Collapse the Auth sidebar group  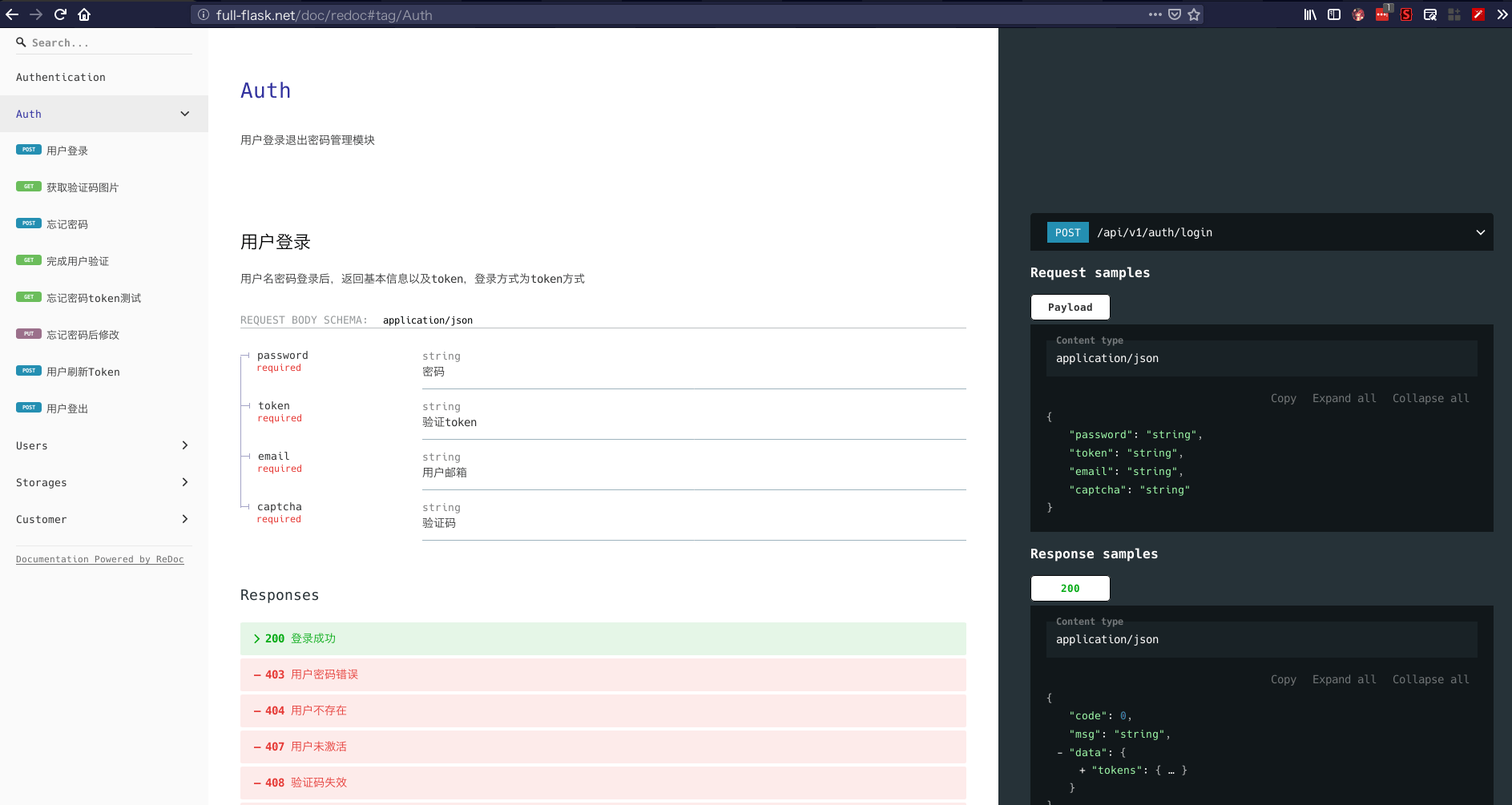[104, 114]
